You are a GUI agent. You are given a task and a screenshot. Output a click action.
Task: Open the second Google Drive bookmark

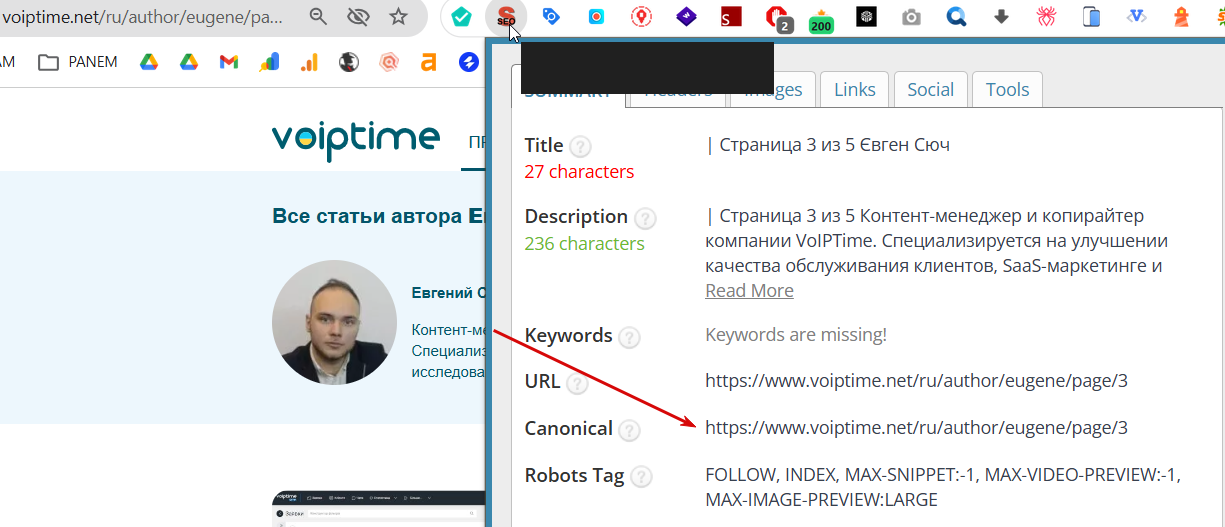point(189,62)
